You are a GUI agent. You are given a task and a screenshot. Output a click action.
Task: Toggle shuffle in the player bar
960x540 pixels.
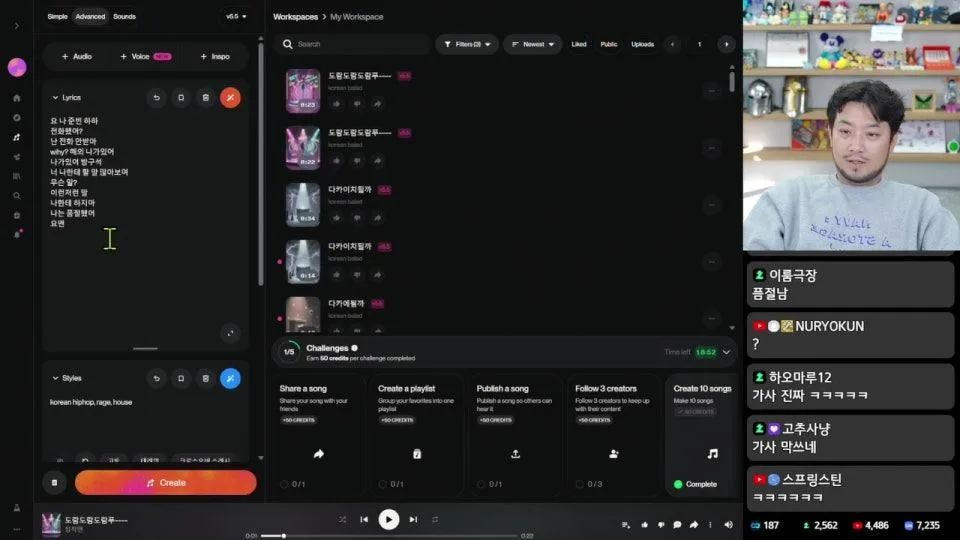point(343,519)
